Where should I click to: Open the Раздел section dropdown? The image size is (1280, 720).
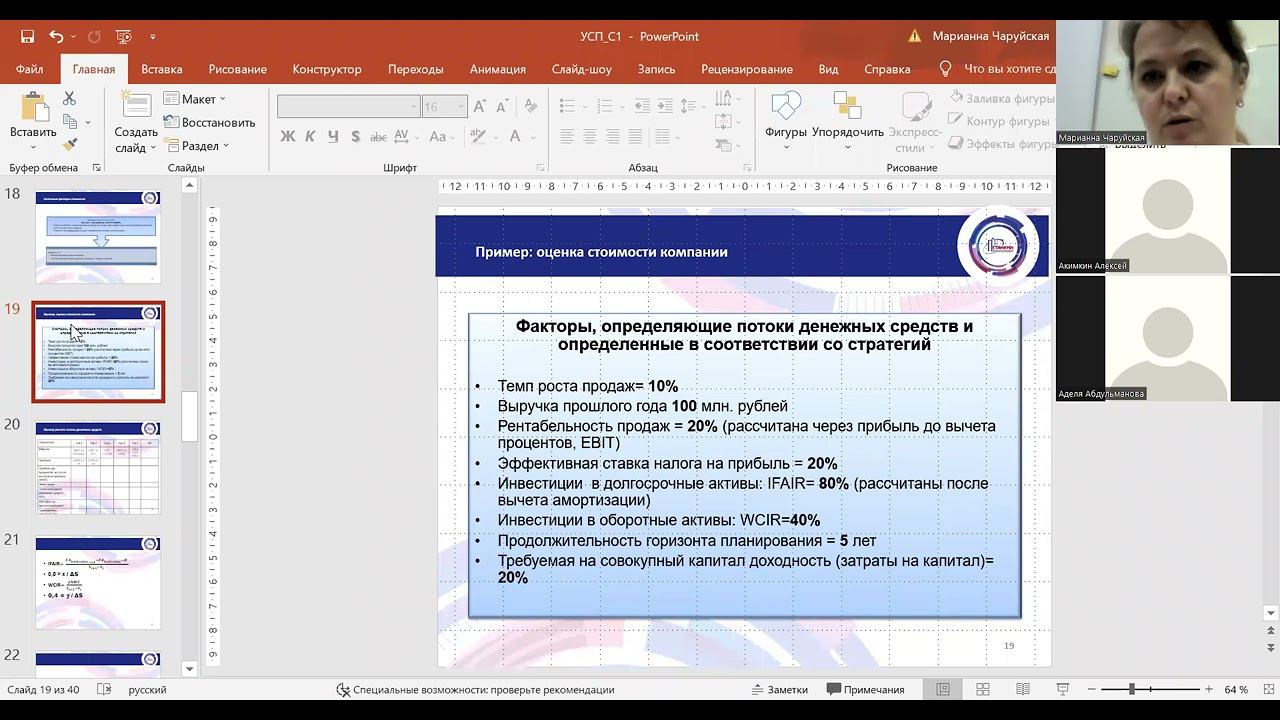coord(196,145)
